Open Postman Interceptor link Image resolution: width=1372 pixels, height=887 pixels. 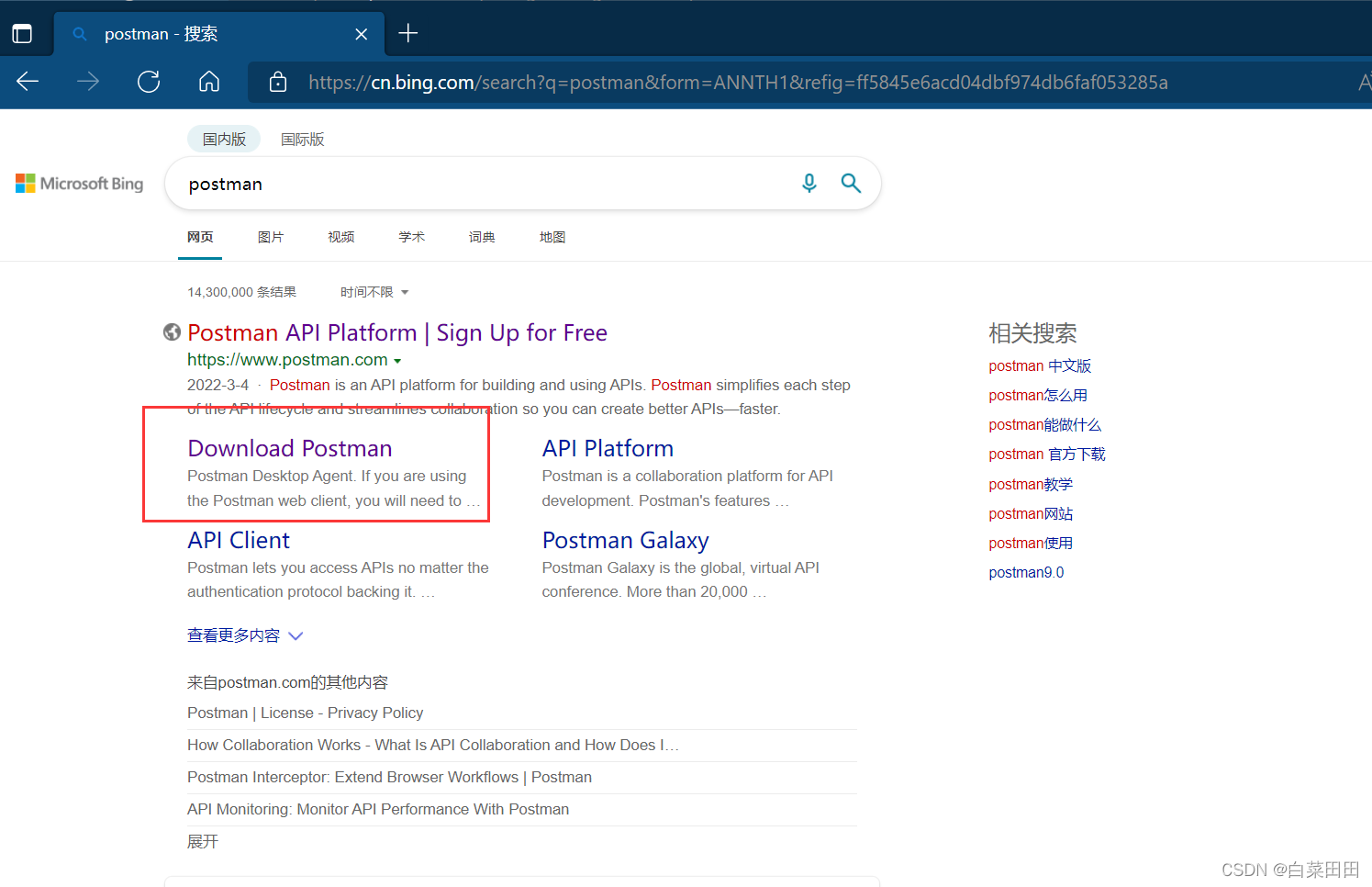[389, 777]
